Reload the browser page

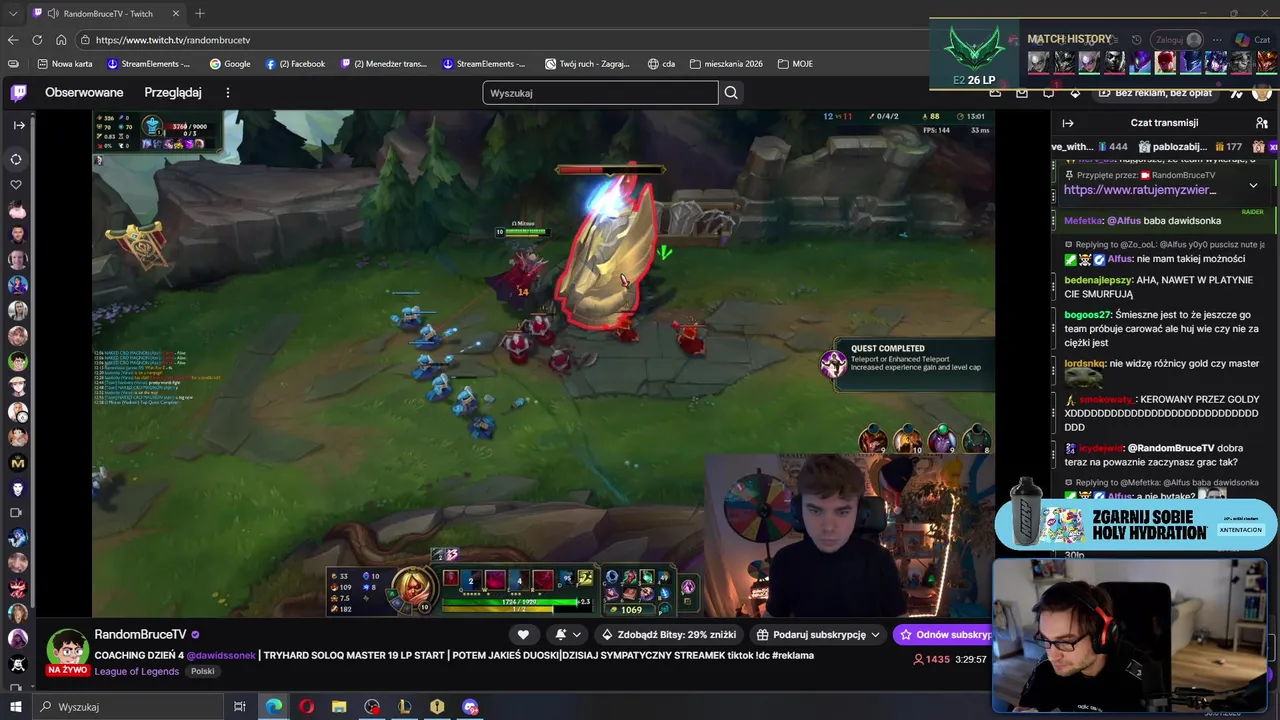point(37,40)
